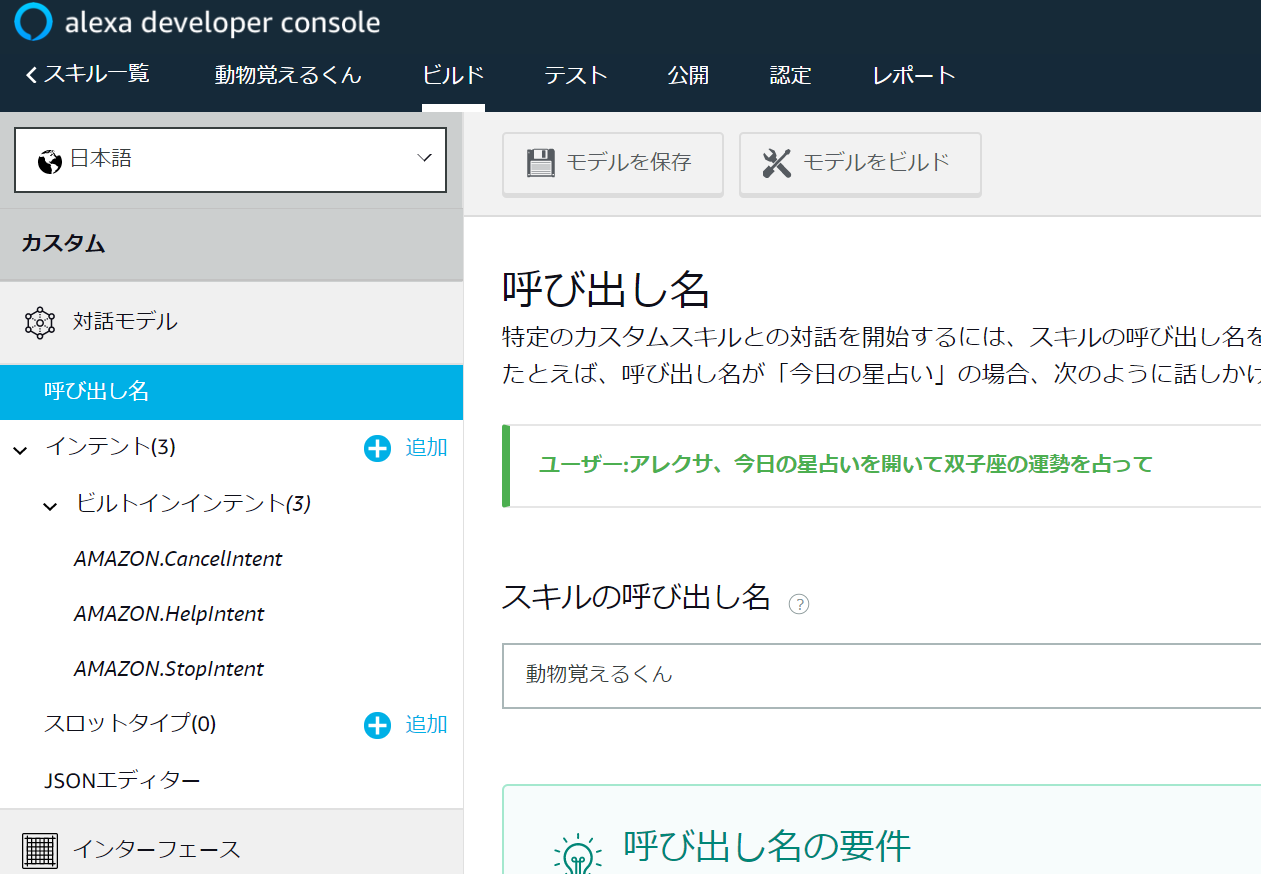The image size is (1261, 874).
Task: Click the help question mark icon
Action: (x=799, y=604)
